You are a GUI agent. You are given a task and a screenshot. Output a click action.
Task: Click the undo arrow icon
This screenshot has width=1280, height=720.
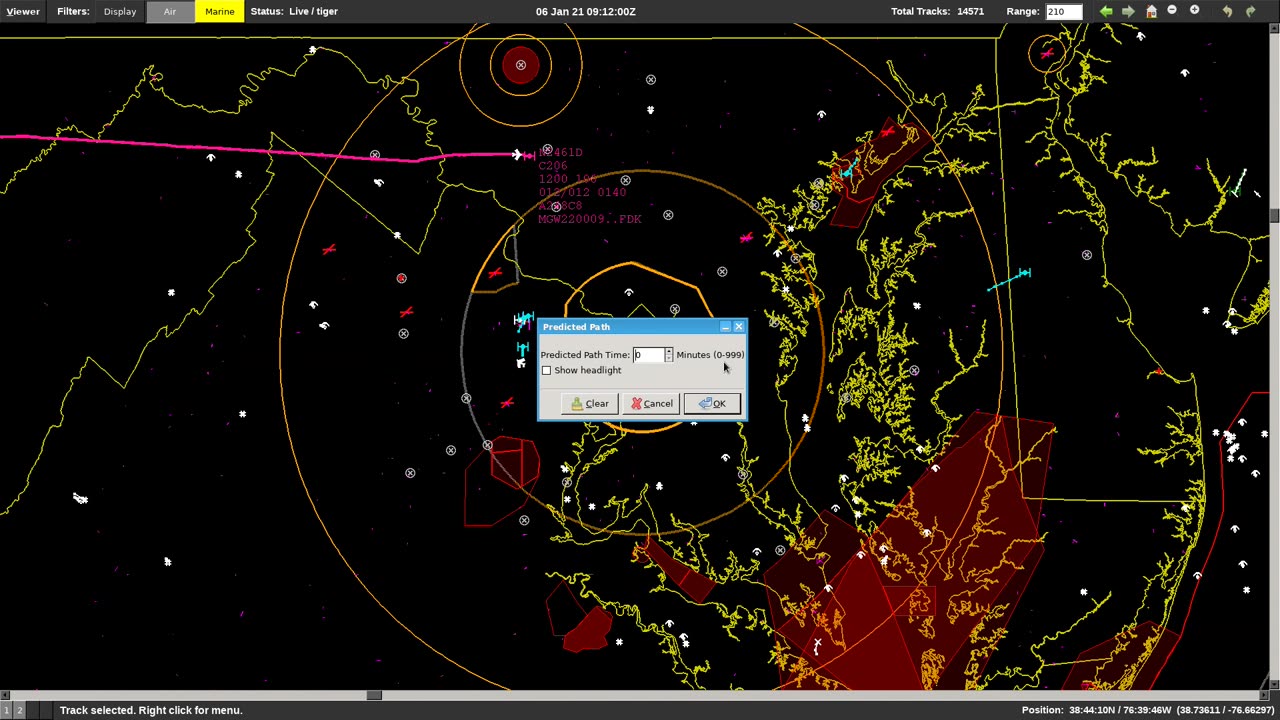1227,11
